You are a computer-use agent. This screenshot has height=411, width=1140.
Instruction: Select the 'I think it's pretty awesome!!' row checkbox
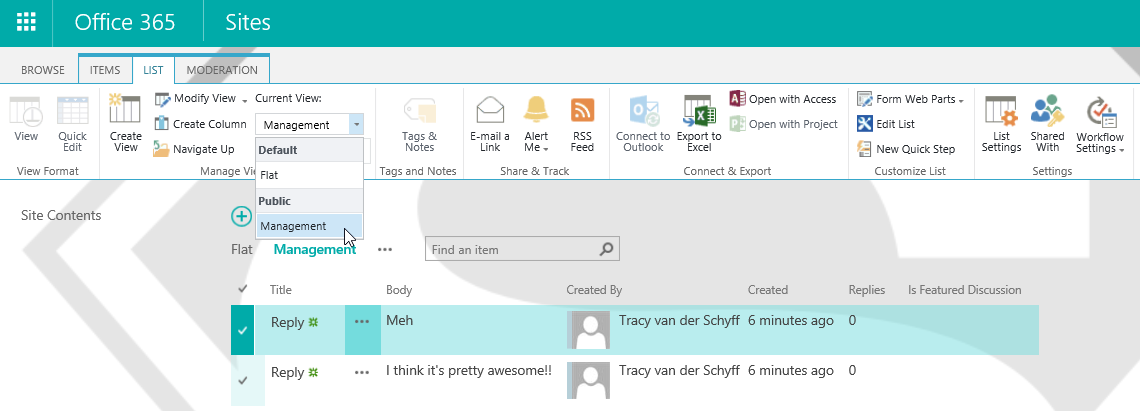click(242, 381)
